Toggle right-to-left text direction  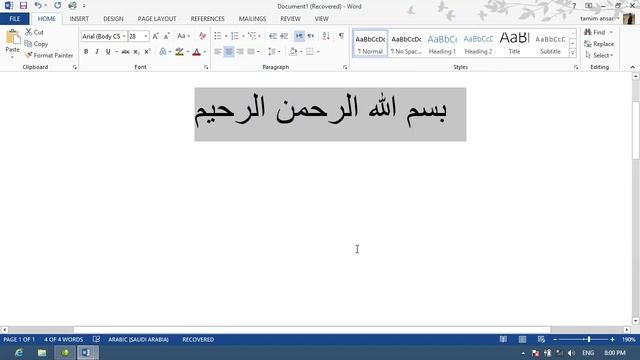click(x=311, y=36)
